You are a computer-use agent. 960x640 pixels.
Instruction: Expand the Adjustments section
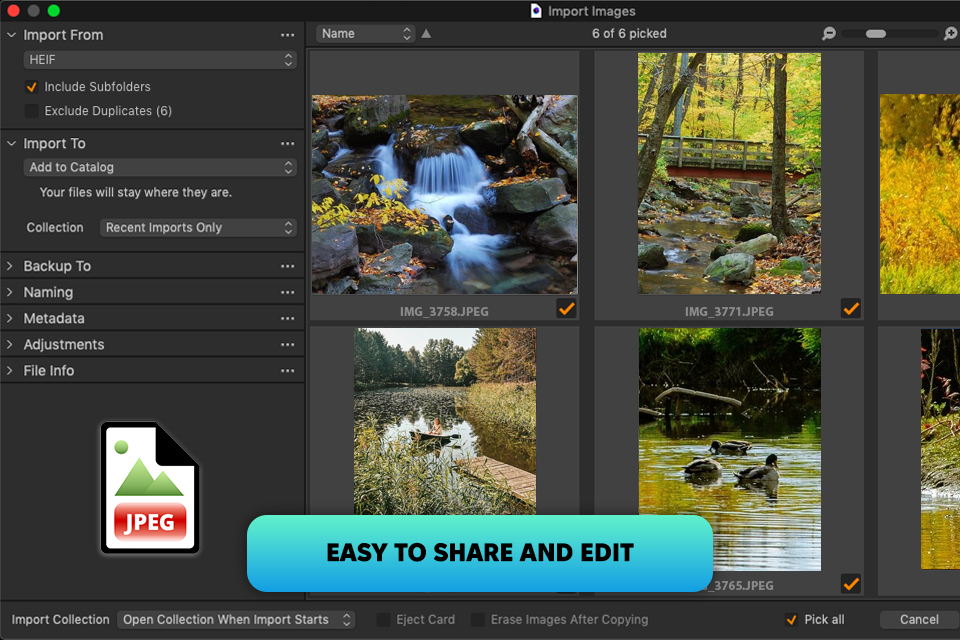10,345
